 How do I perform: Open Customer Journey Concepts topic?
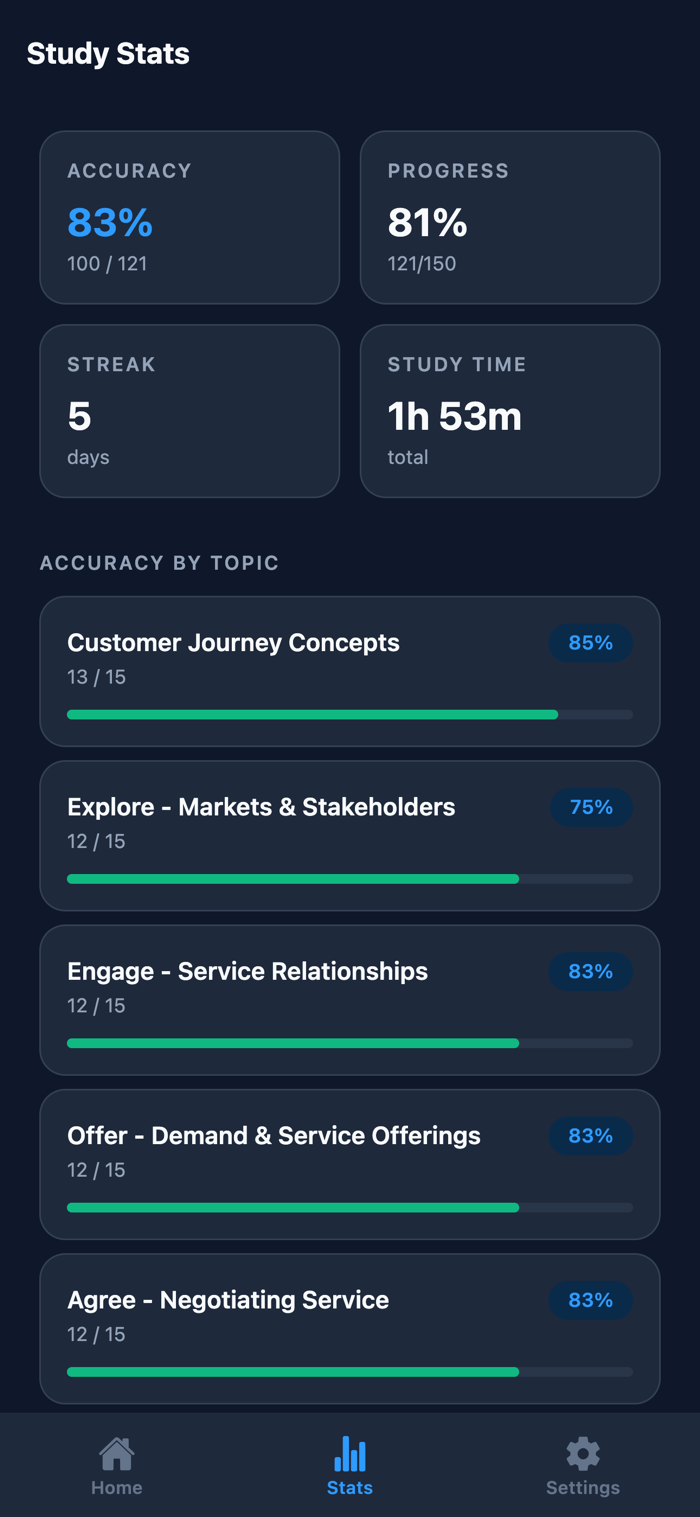350,671
